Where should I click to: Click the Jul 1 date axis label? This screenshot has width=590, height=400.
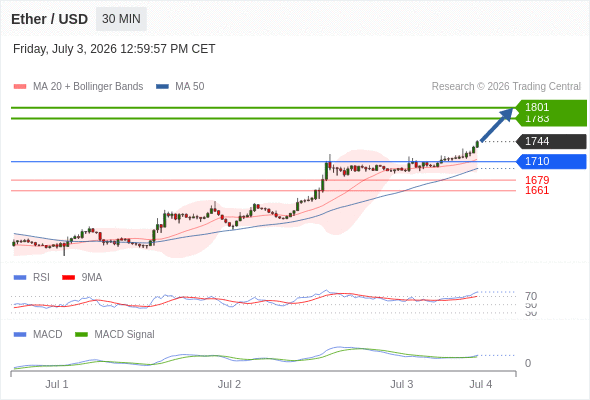(x=57, y=384)
